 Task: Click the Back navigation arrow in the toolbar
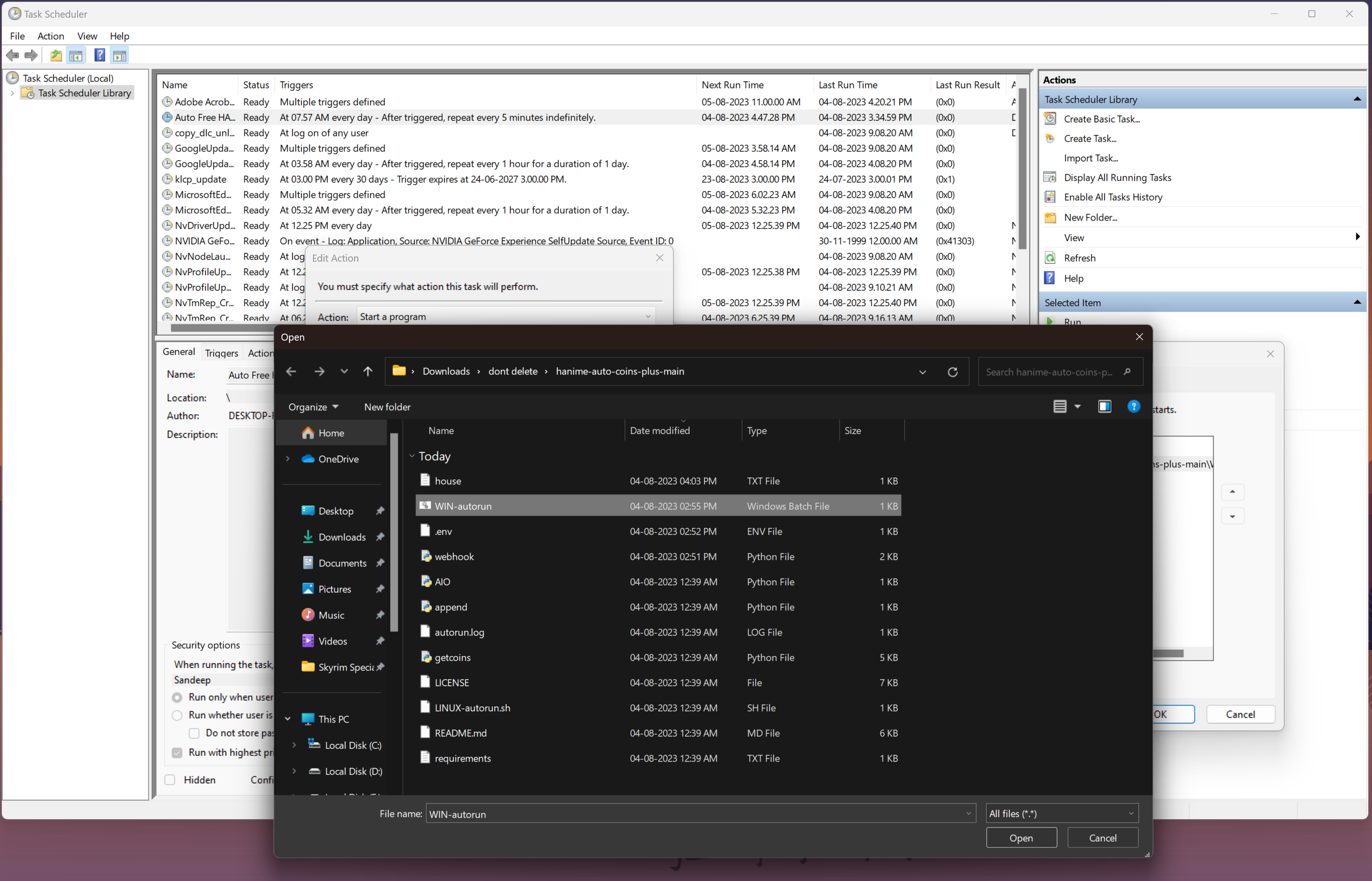(x=12, y=55)
